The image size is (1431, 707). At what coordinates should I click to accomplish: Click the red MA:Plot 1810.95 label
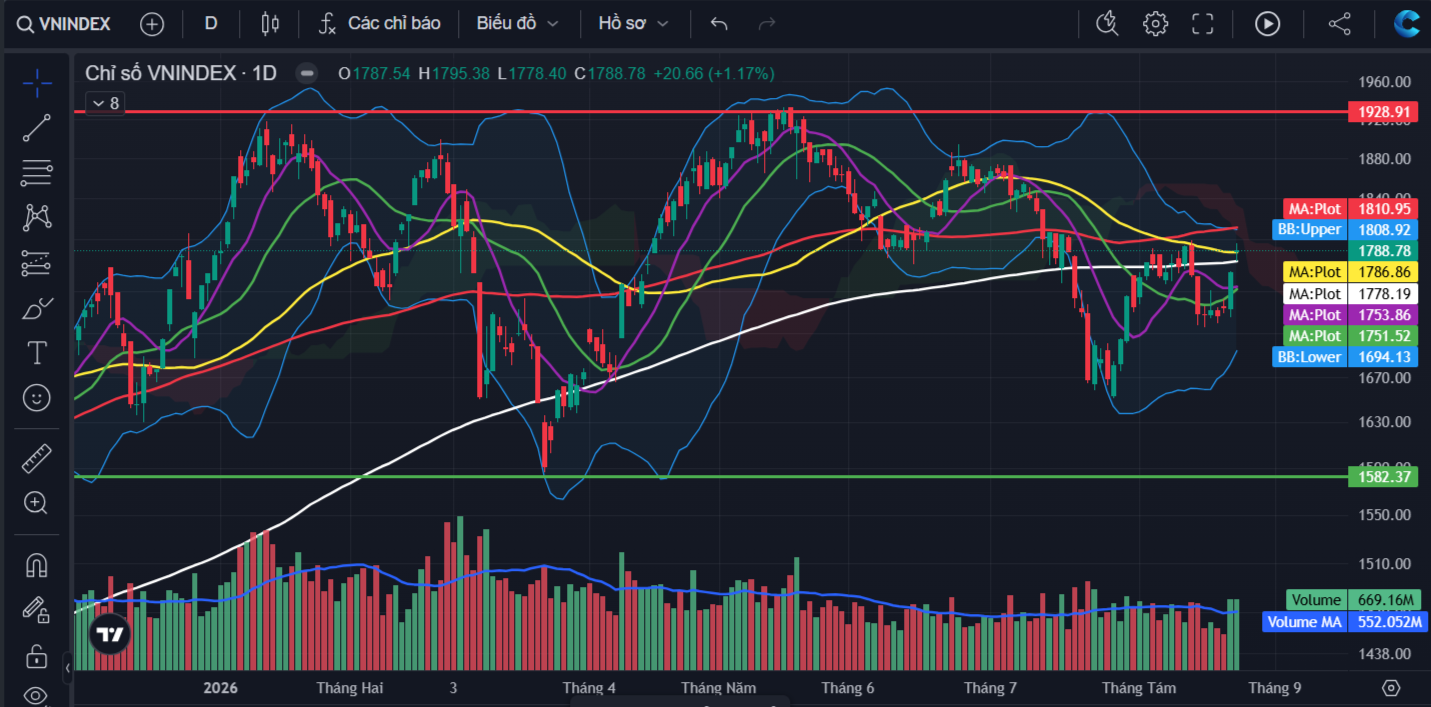pyautogui.click(x=1350, y=209)
